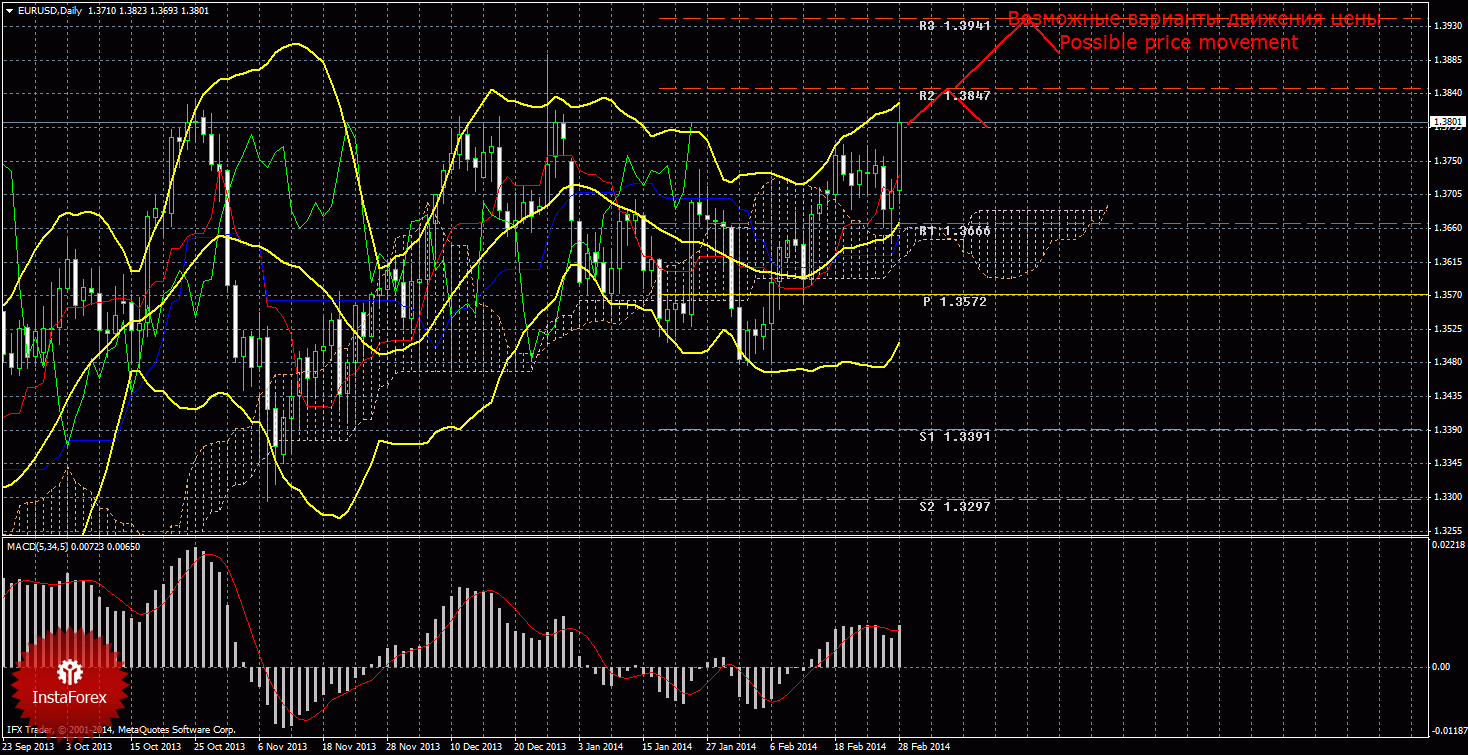Click the 0.02218 MACD scale value

(x=1449, y=545)
